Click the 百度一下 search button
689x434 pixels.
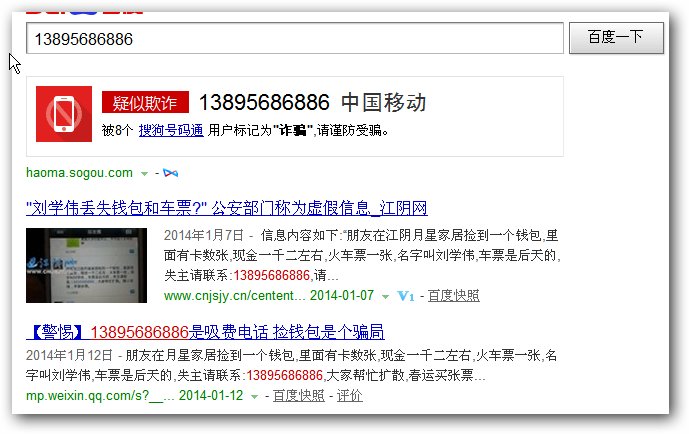[616, 38]
